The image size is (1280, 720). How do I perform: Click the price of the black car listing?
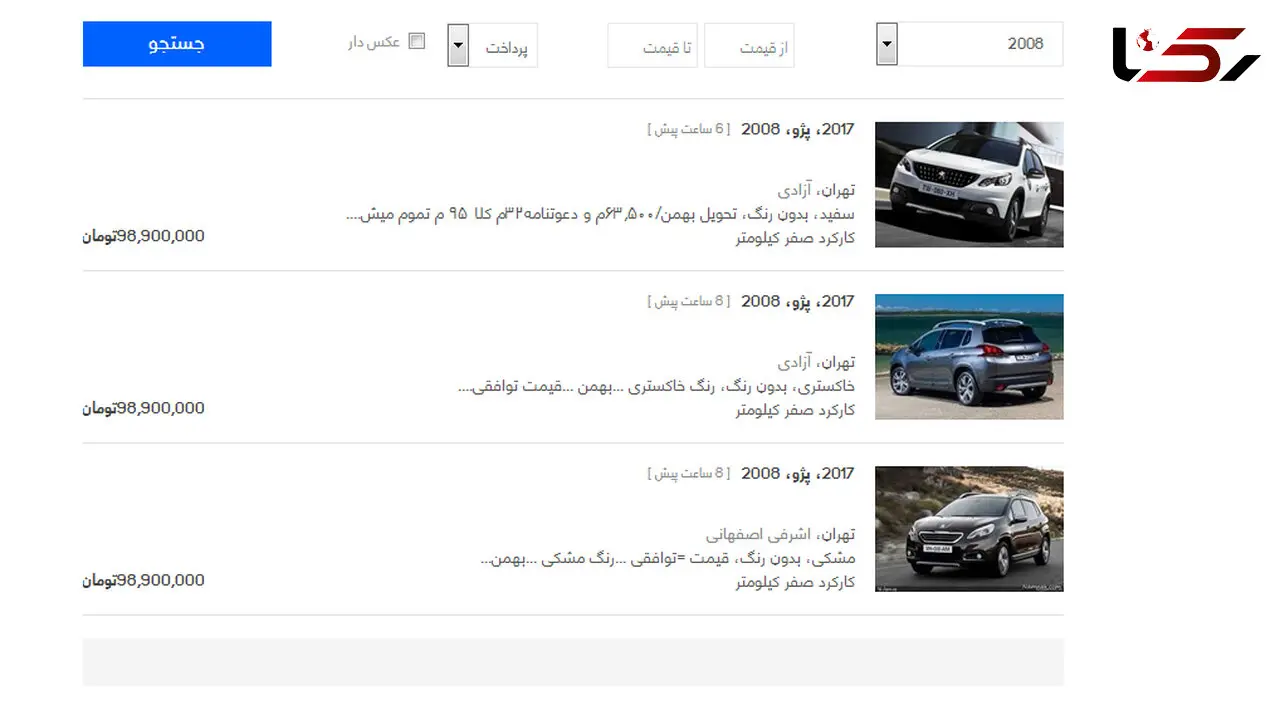(143, 580)
